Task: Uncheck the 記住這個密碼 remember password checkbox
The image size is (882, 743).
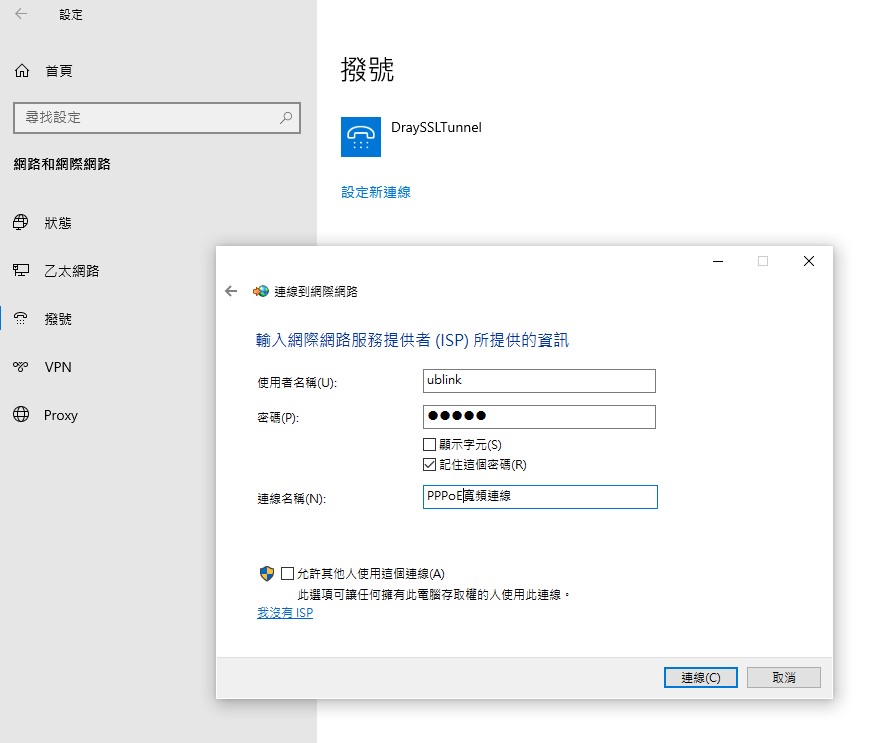Action: 430,465
